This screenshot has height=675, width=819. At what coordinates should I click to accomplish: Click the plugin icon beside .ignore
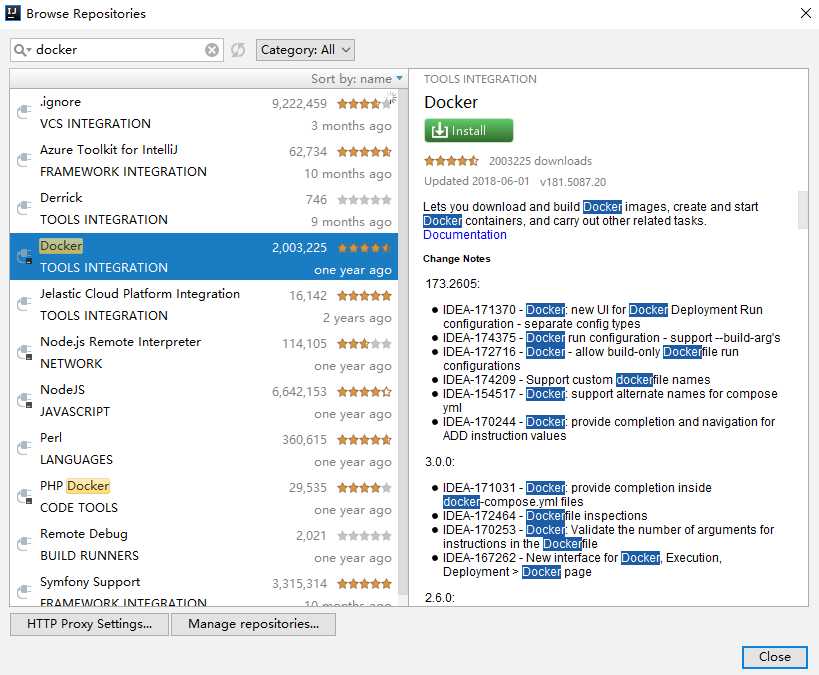coord(25,112)
